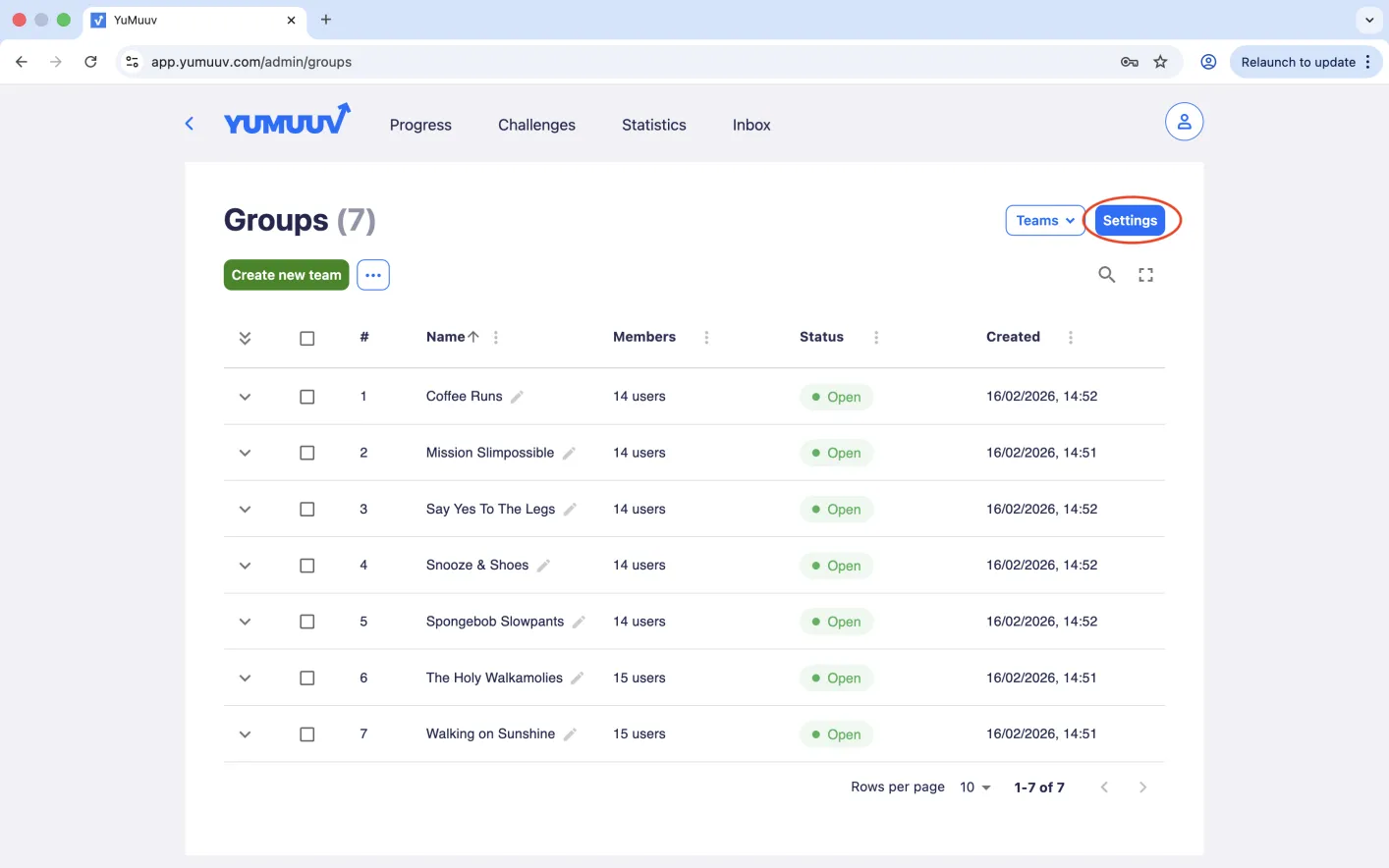This screenshot has width=1389, height=868.
Task: Check the Coffee Runs row checkbox
Action: tap(307, 397)
